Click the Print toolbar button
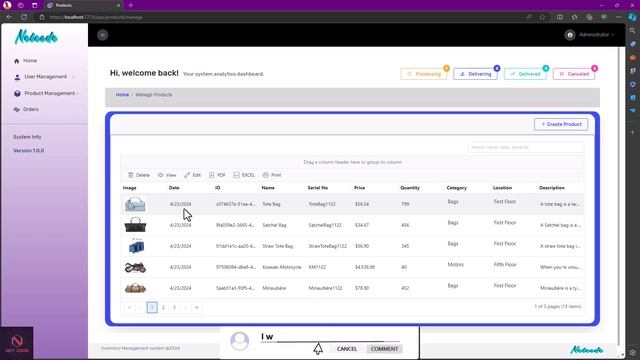Image resolution: width=640 pixels, height=360 pixels. (x=272, y=175)
